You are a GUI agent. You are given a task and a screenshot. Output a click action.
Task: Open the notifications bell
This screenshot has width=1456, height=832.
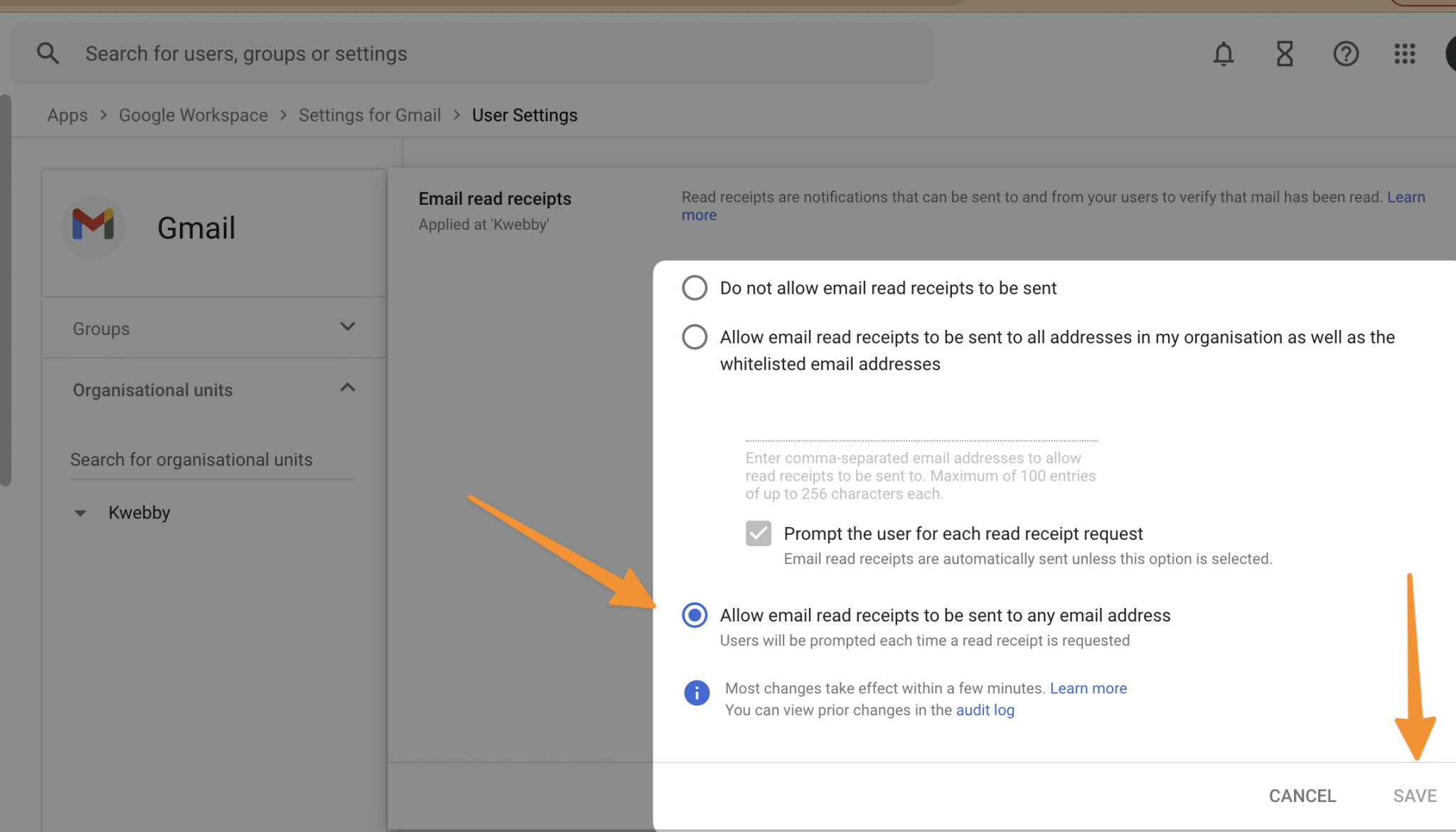pyautogui.click(x=1224, y=53)
